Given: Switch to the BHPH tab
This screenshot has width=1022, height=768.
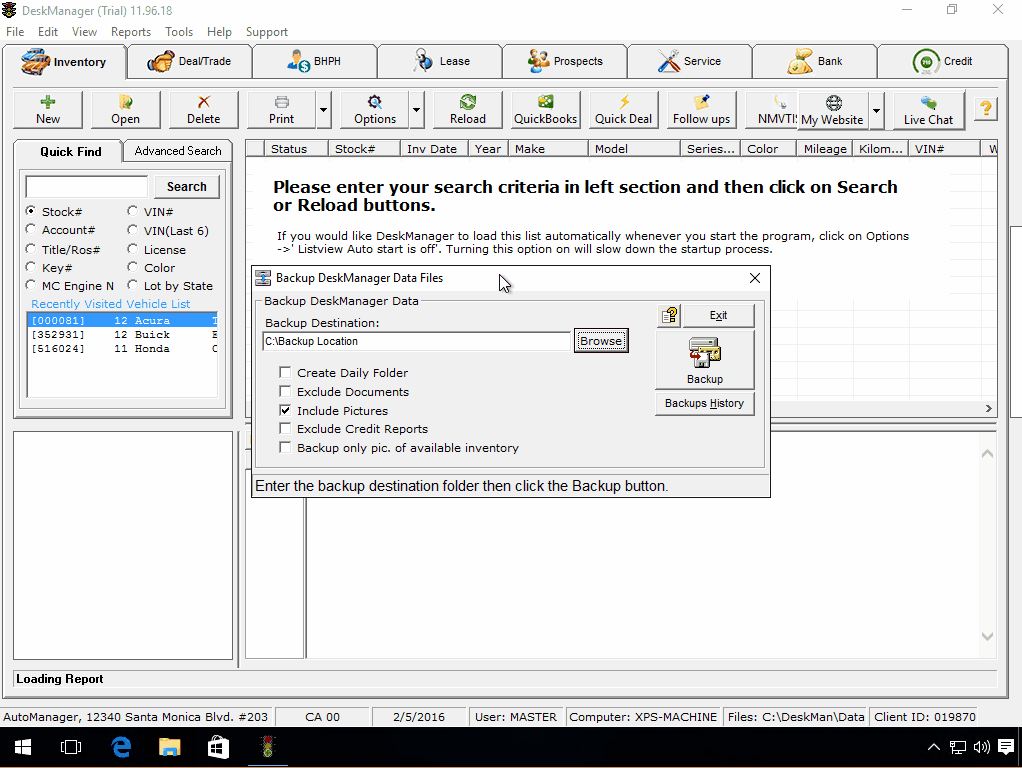Looking at the screenshot, I should pyautogui.click(x=314, y=61).
